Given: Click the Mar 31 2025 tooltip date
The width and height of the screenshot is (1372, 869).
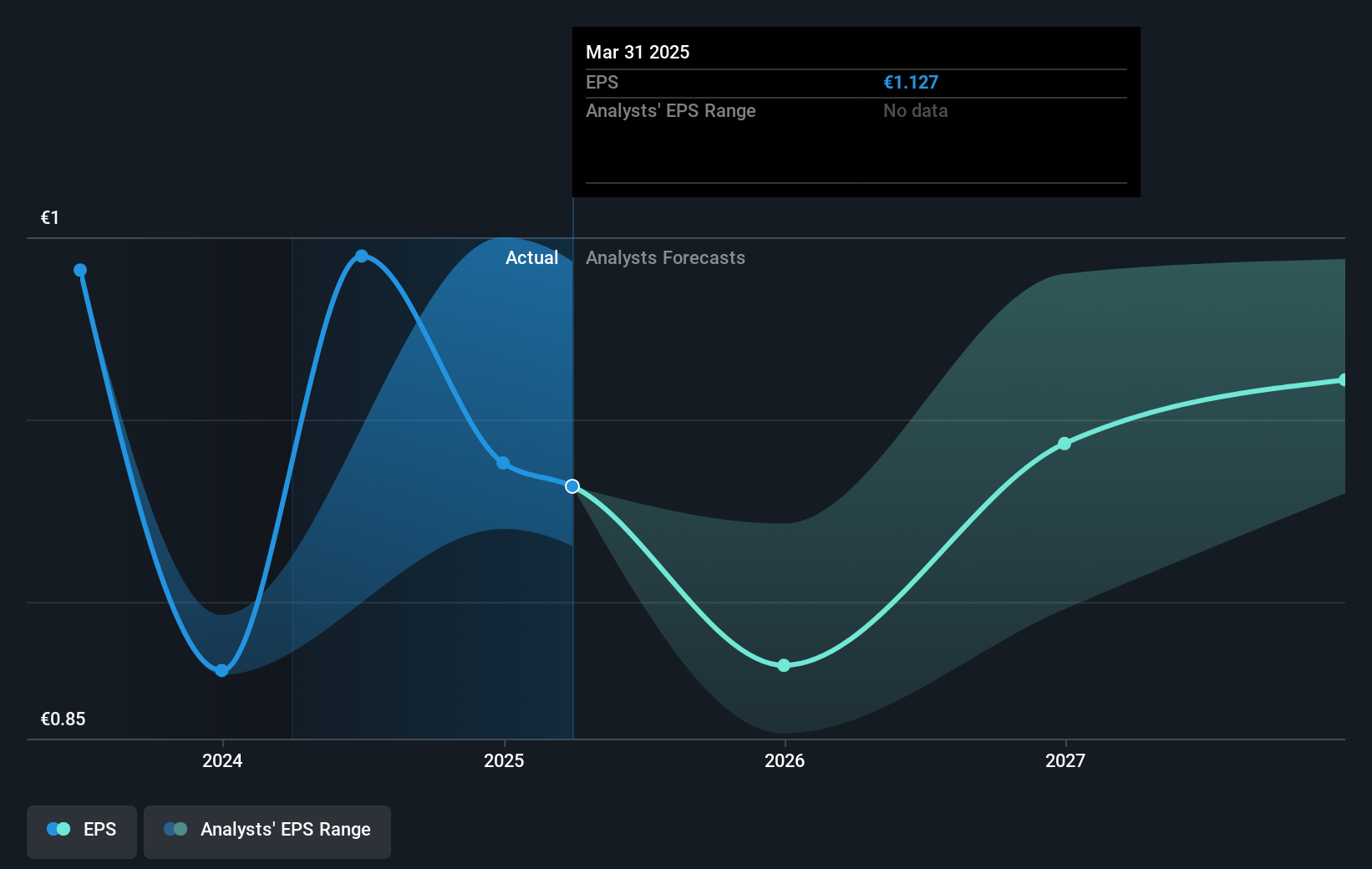Looking at the screenshot, I should click(x=638, y=52).
